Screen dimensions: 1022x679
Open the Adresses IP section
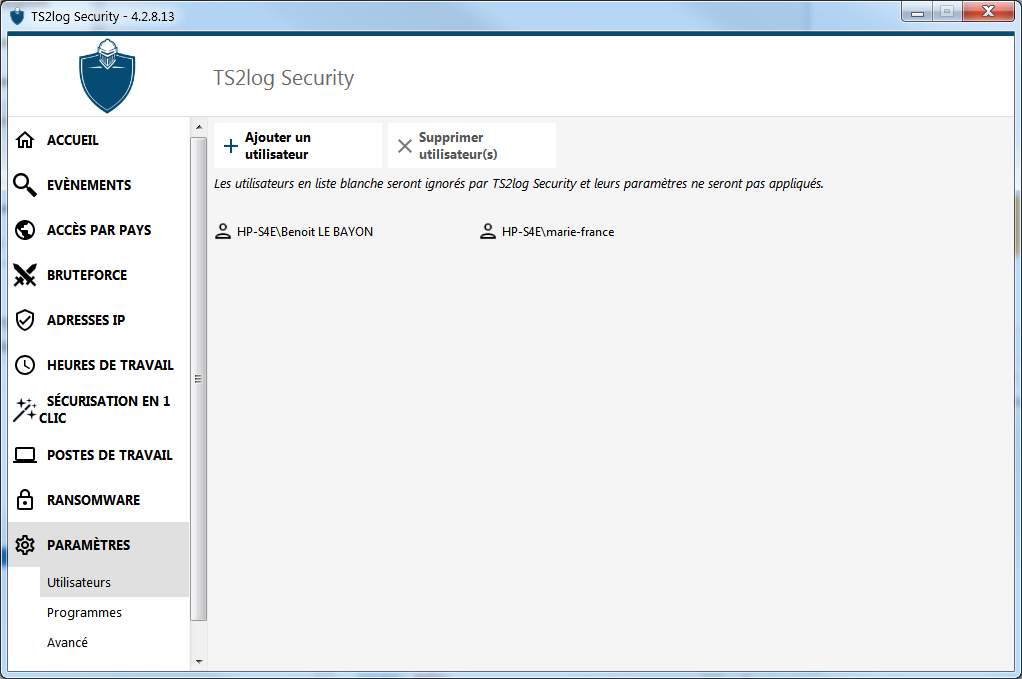click(x=99, y=320)
